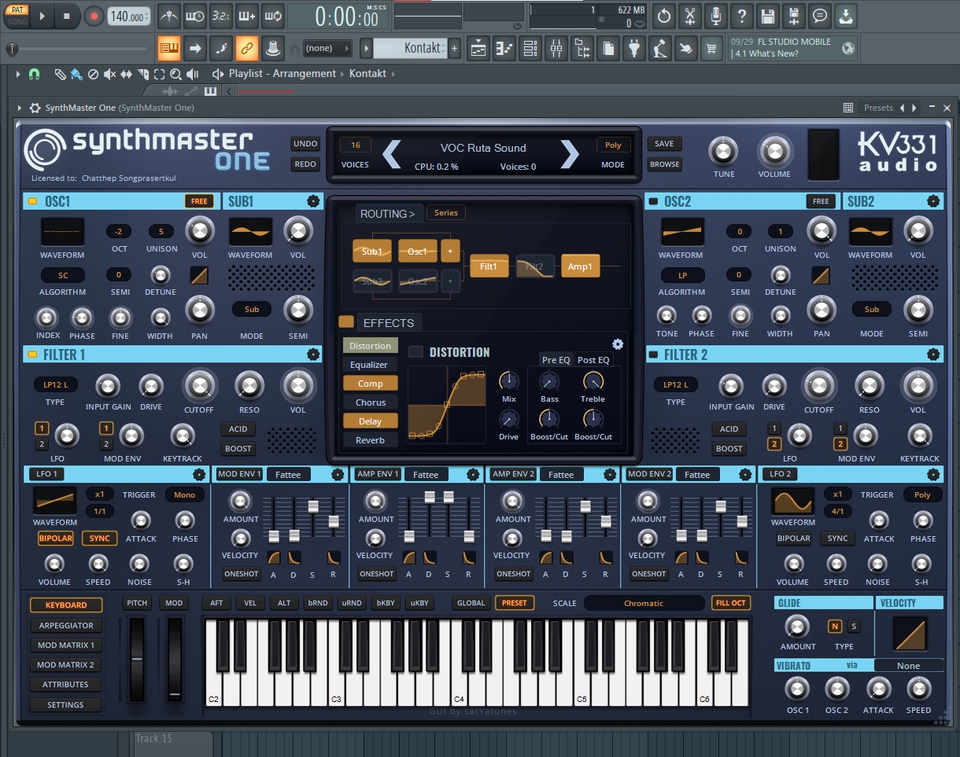Open AMP ENV 1 Fattee preset selector
This screenshot has height=757, width=960.
[x=426, y=475]
